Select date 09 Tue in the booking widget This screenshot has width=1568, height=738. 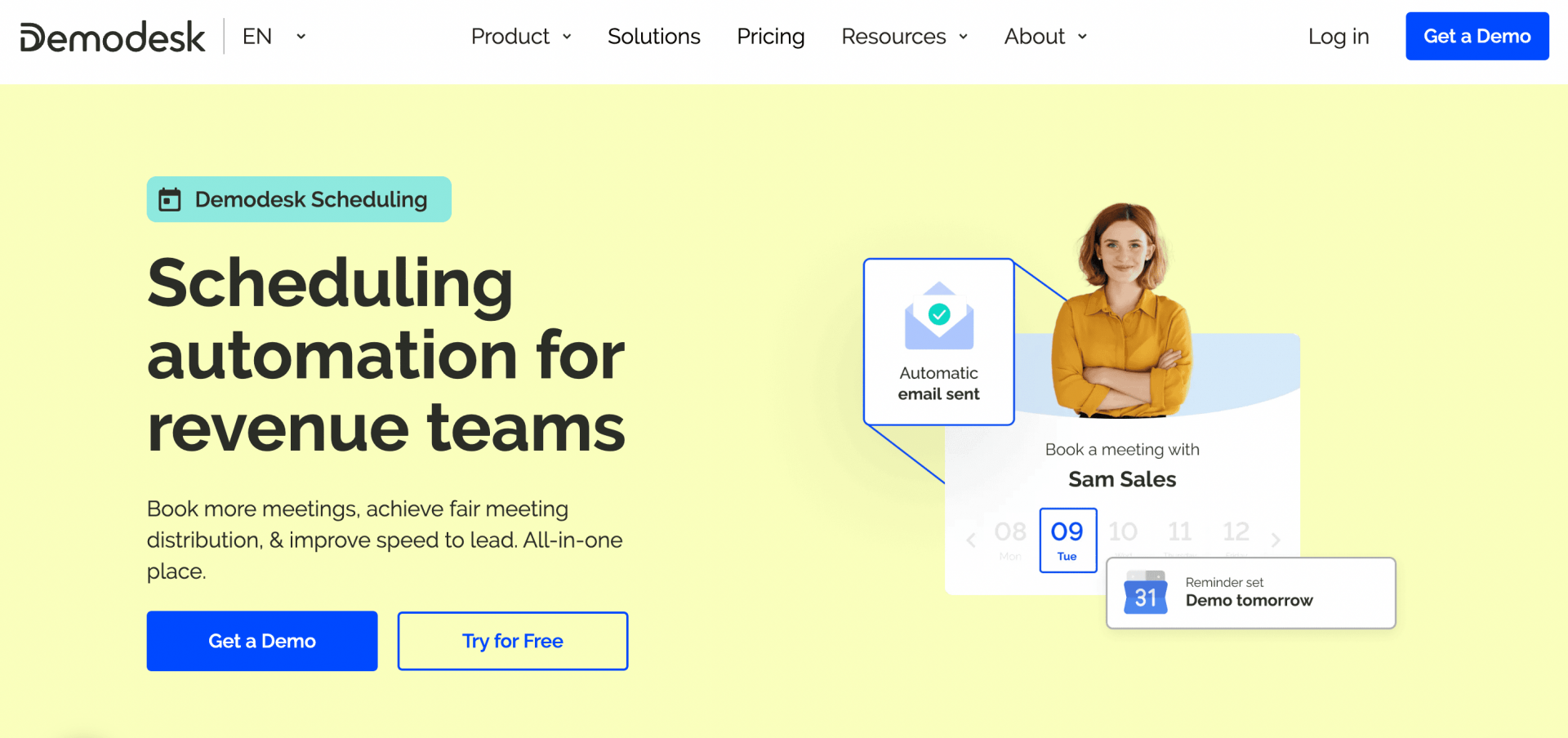[1067, 540]
